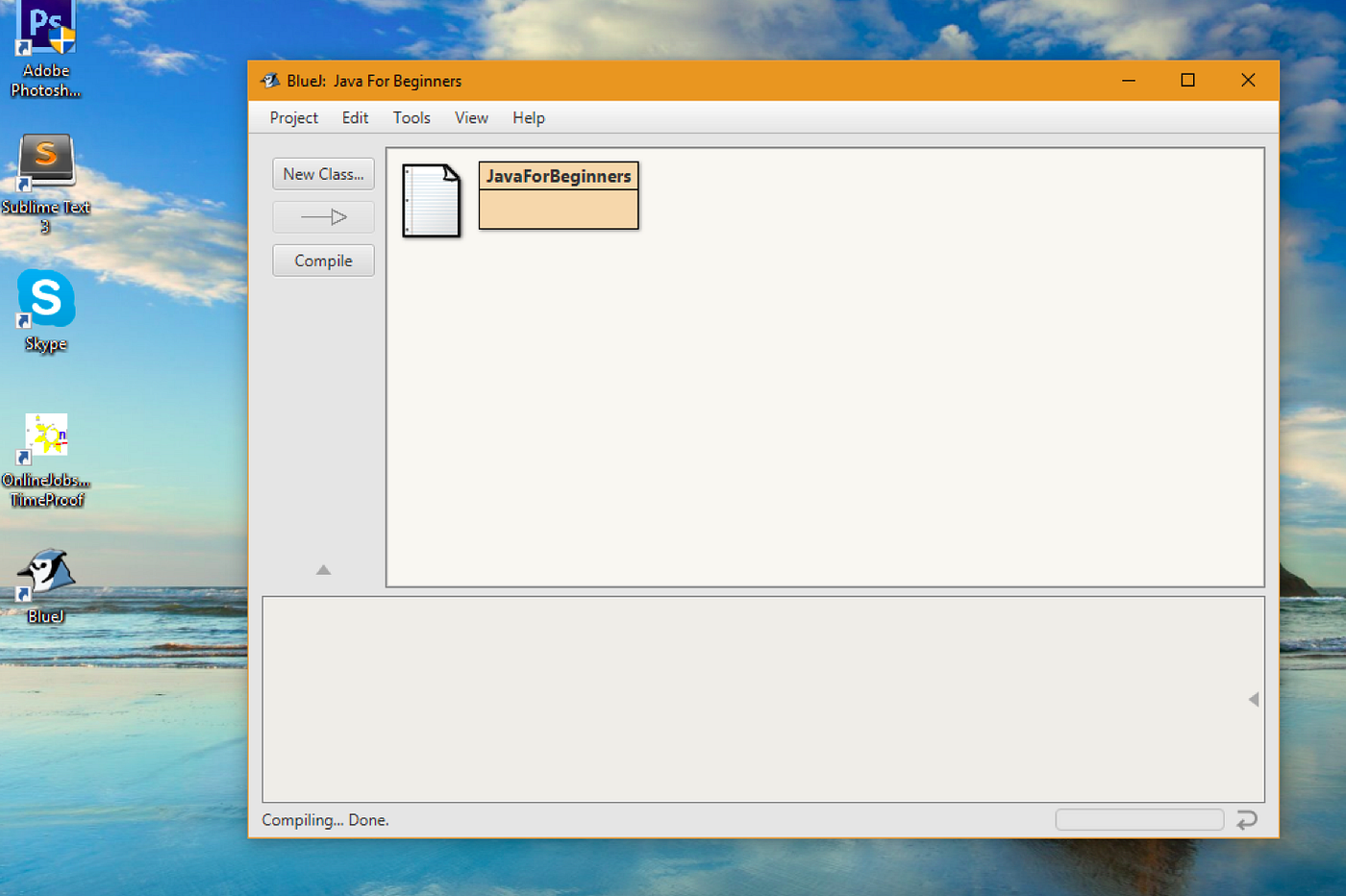Start Skype using its desktop icon
The width and height of the screenshot is (1346, 896).
click(44, 303)
